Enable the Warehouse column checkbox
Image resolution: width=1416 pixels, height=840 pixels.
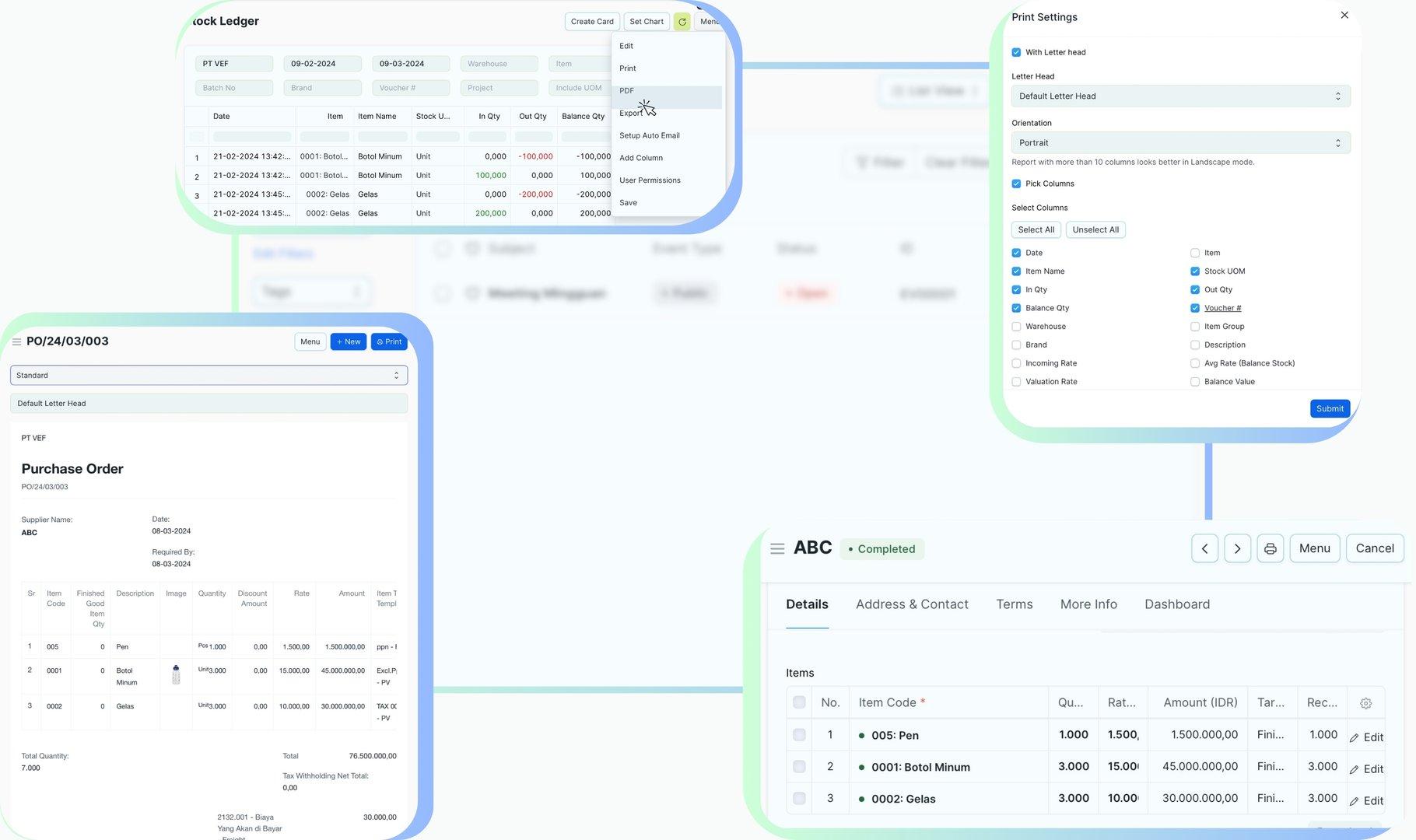click(x=1016, y=327)
